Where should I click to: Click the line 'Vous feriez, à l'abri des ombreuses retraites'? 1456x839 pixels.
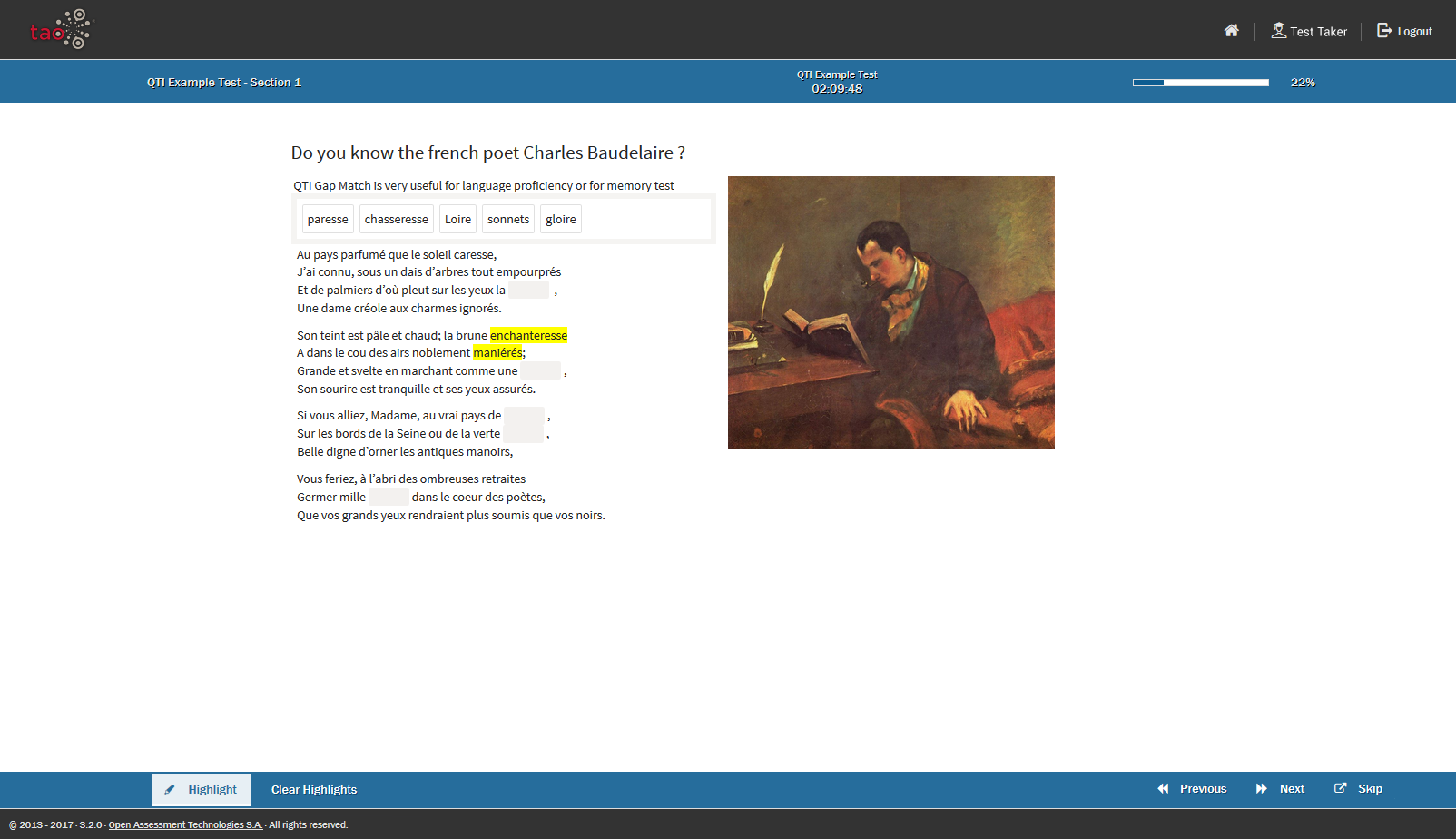coord(411,479)
